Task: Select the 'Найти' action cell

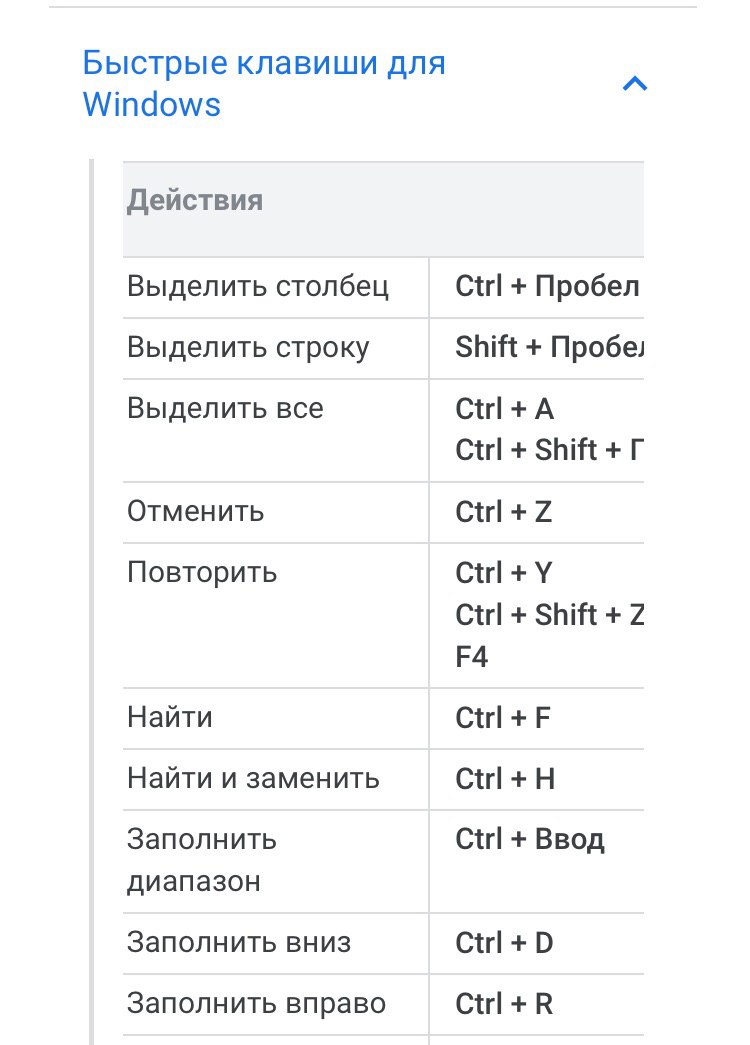Action: coord(170,718)
